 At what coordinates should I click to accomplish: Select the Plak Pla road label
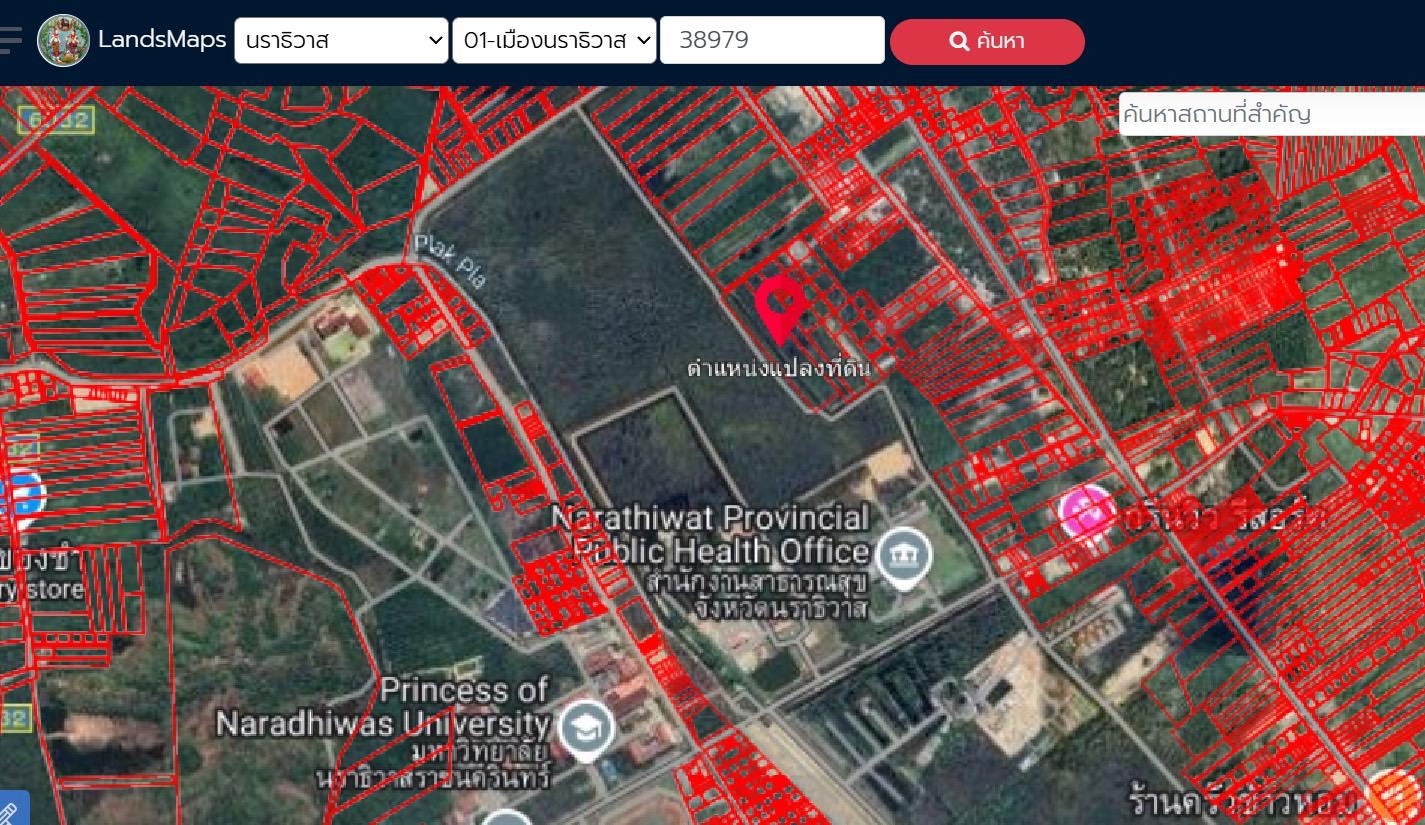click(x=450, y=262)
